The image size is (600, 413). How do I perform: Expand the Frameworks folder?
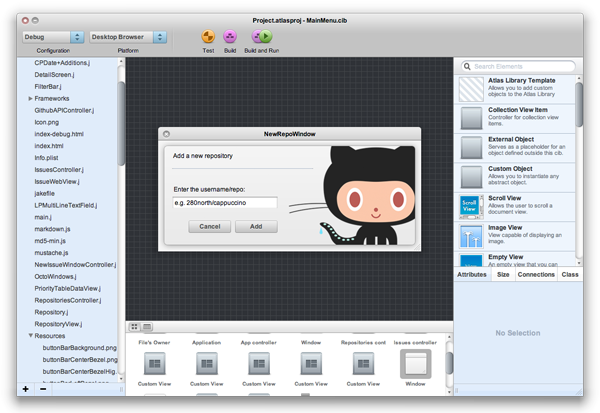click(30, 98)
